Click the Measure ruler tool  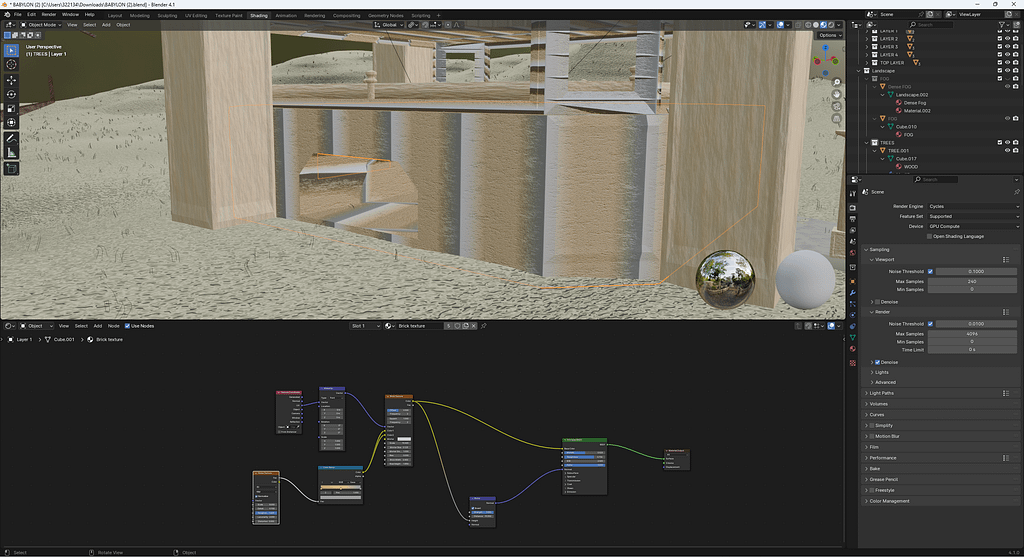(x=11, y=152)
